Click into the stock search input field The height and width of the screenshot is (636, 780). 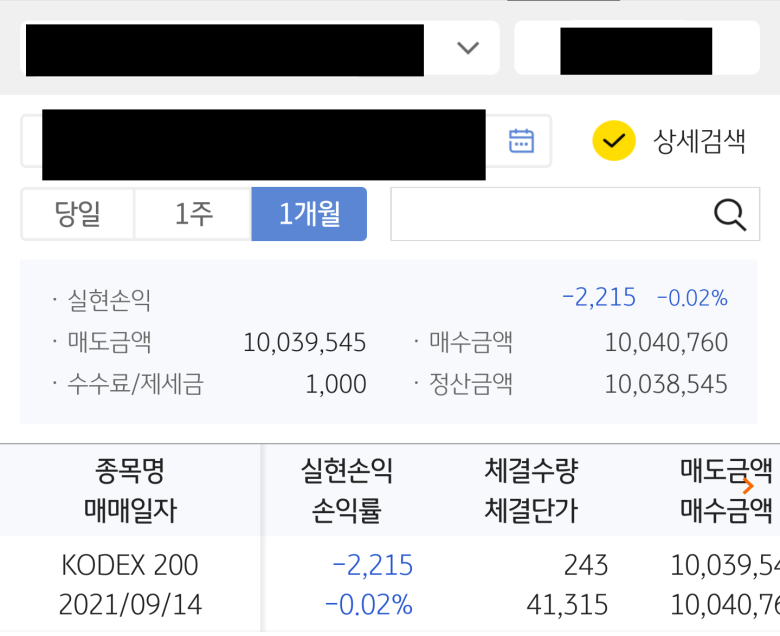[x=575, y=214]
